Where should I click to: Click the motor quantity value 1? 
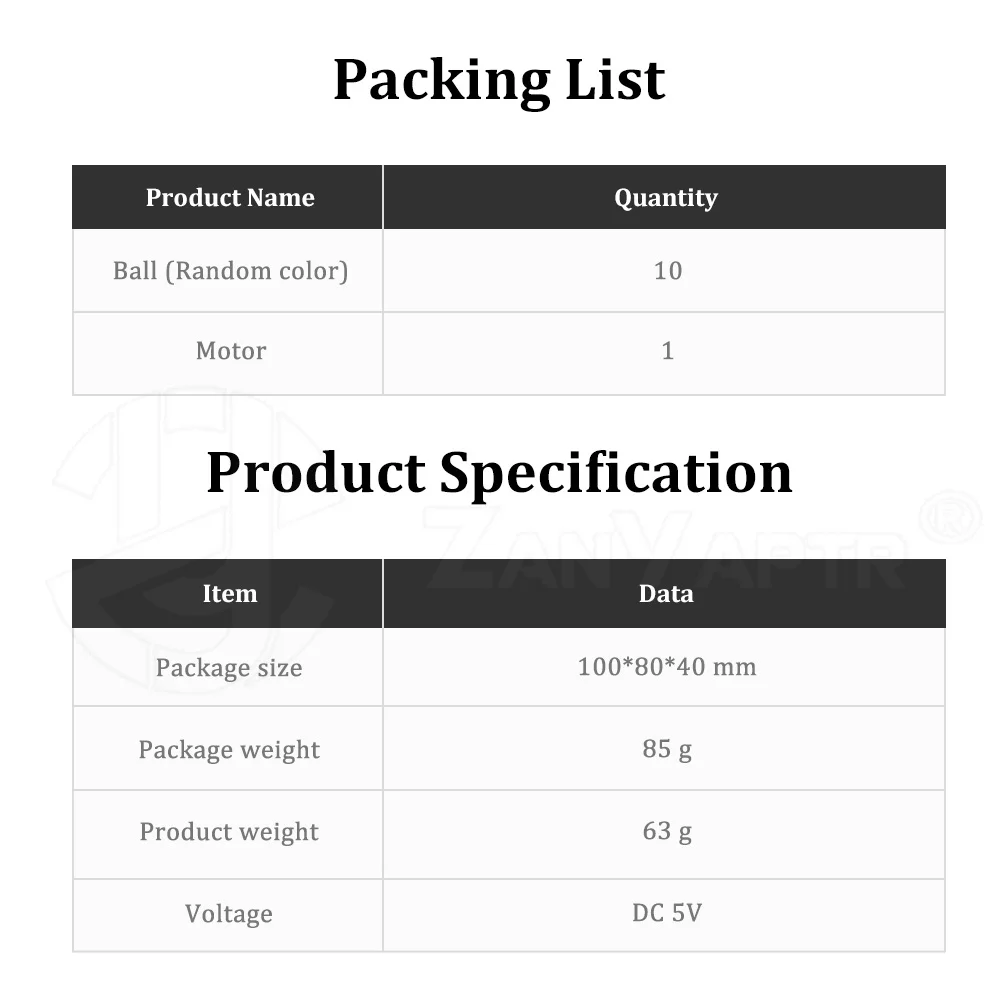point(667,351)
